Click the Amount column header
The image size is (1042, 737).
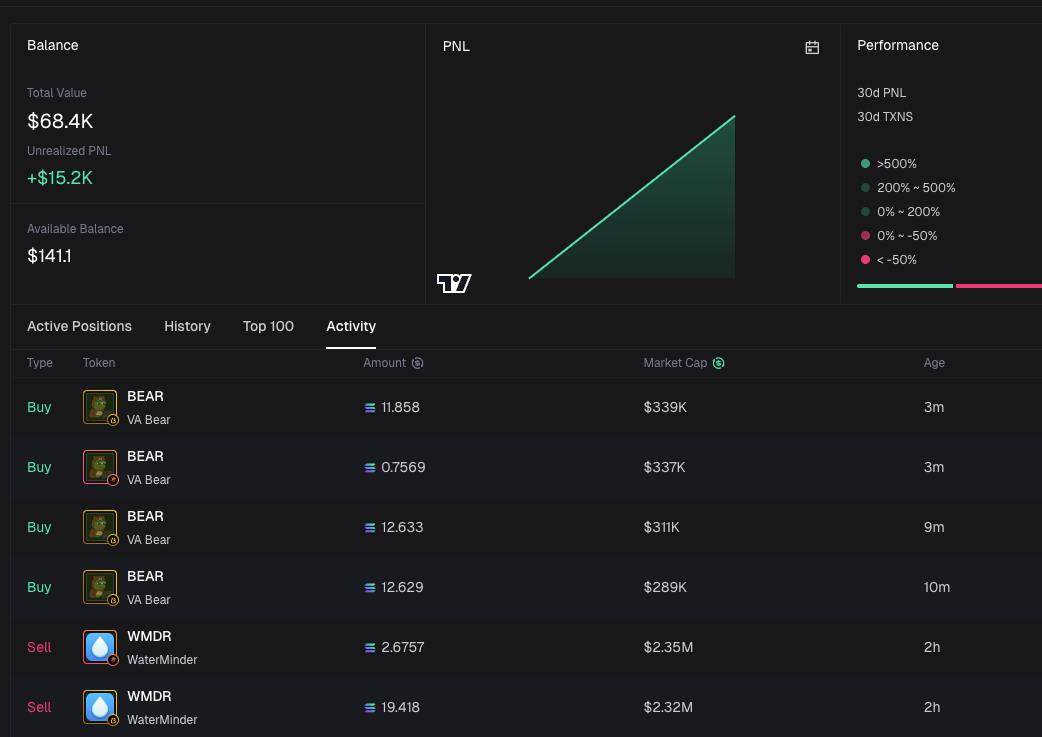point(384,363)
